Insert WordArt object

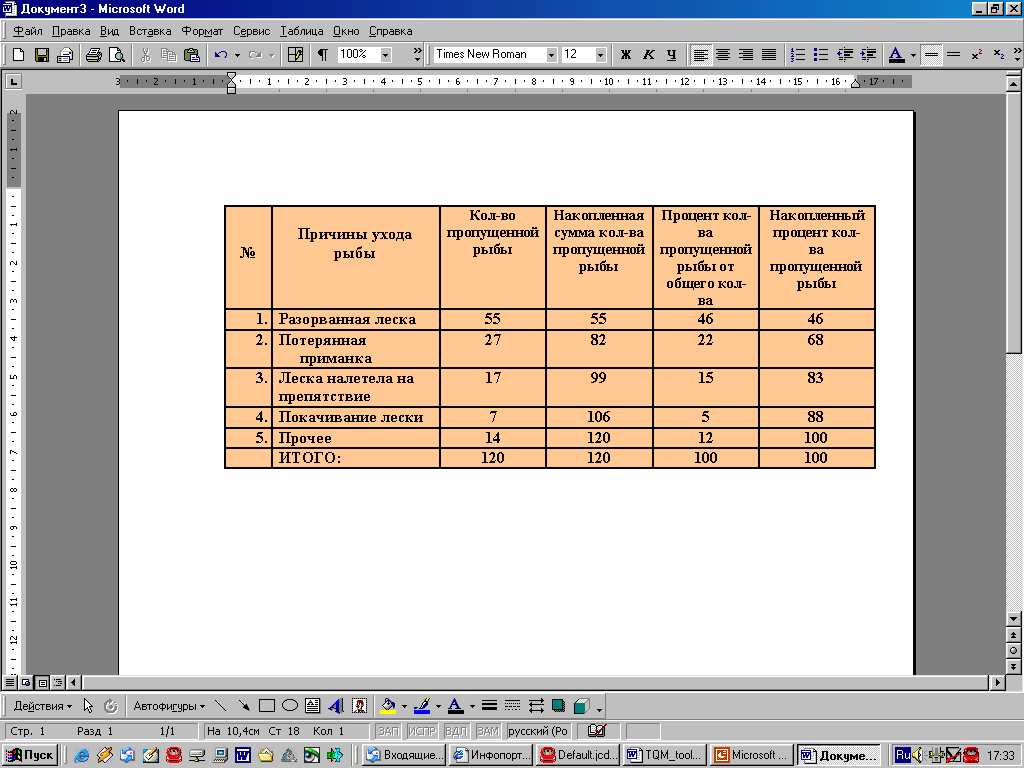click(x=336, y=706)
